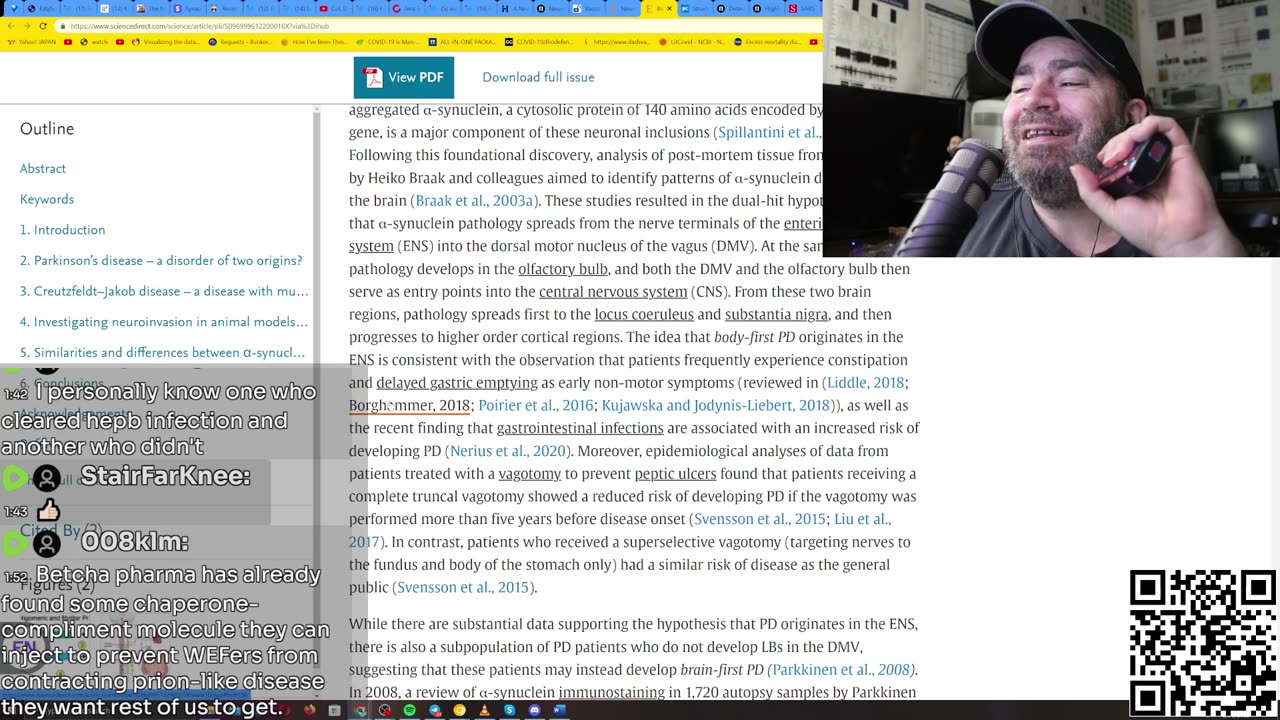Open outline section '4. Investigating neuroinvasion in animal models'
Screen dimensions: 1280x720
(164, 321)
